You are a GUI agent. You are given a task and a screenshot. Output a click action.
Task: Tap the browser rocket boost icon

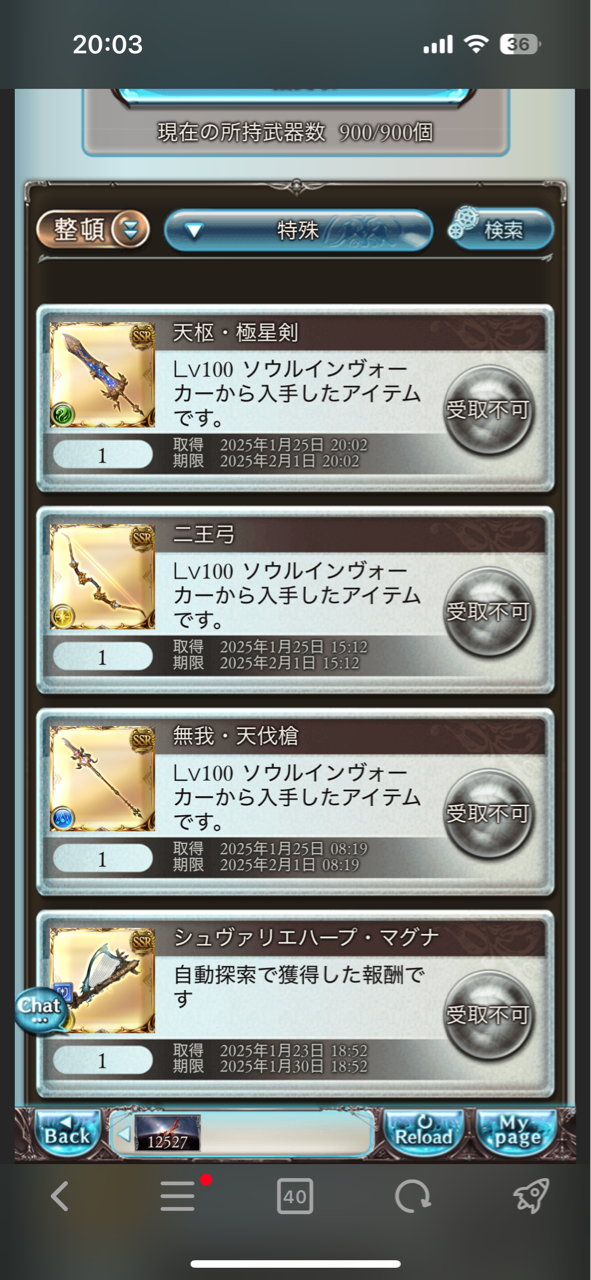click(531, 1196)
